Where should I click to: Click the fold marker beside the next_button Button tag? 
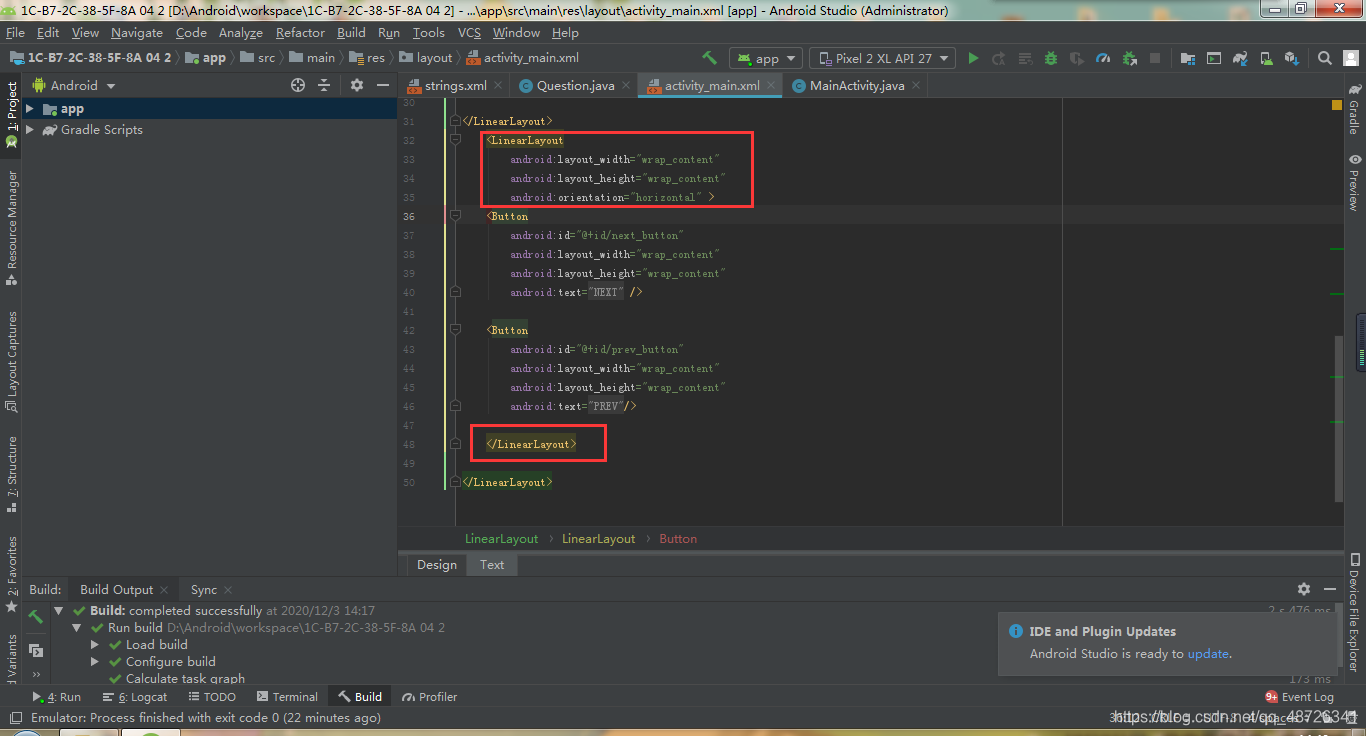click(455, 216)
